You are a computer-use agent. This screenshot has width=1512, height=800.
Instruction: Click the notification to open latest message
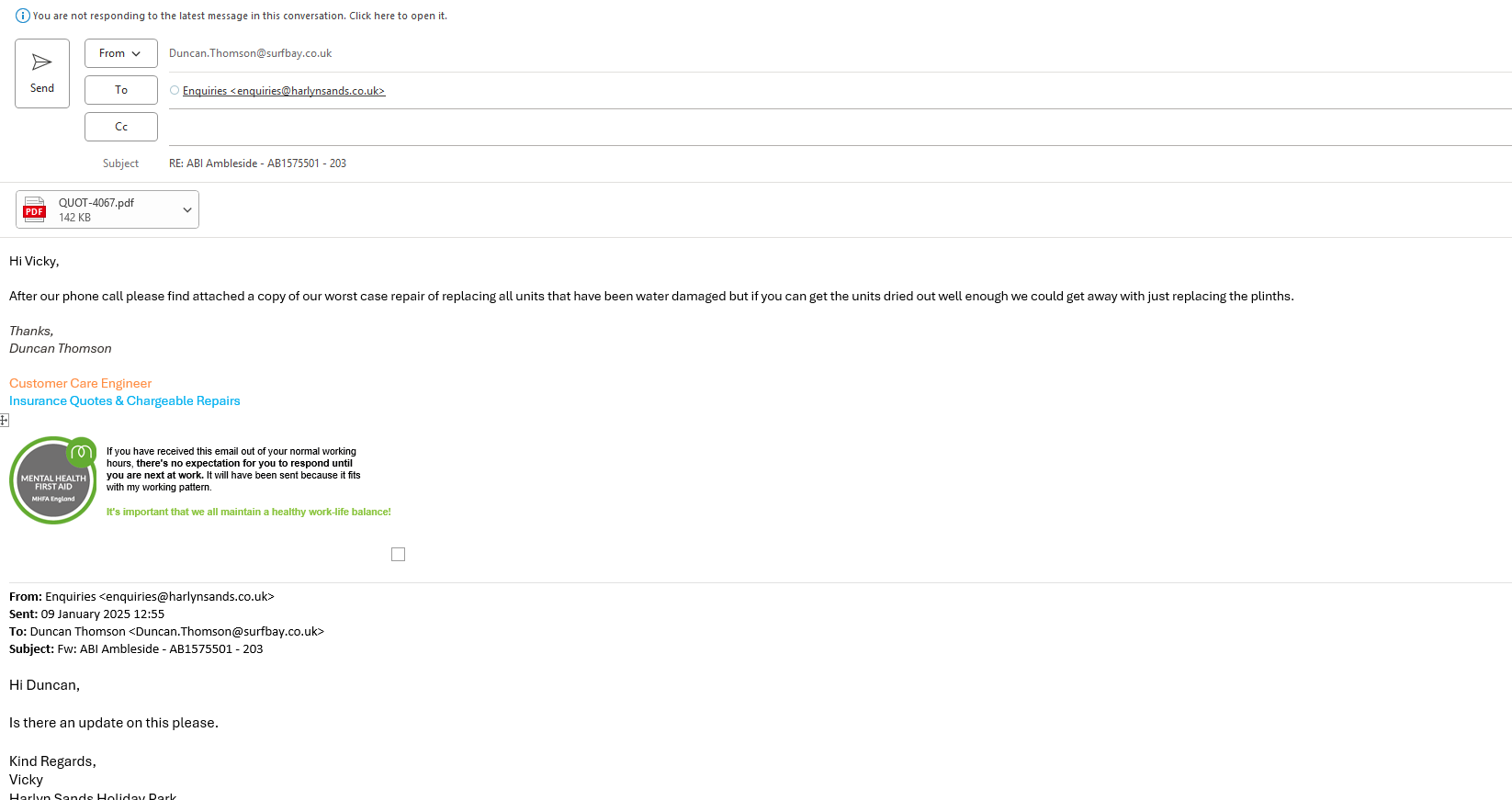coord(241,16)
